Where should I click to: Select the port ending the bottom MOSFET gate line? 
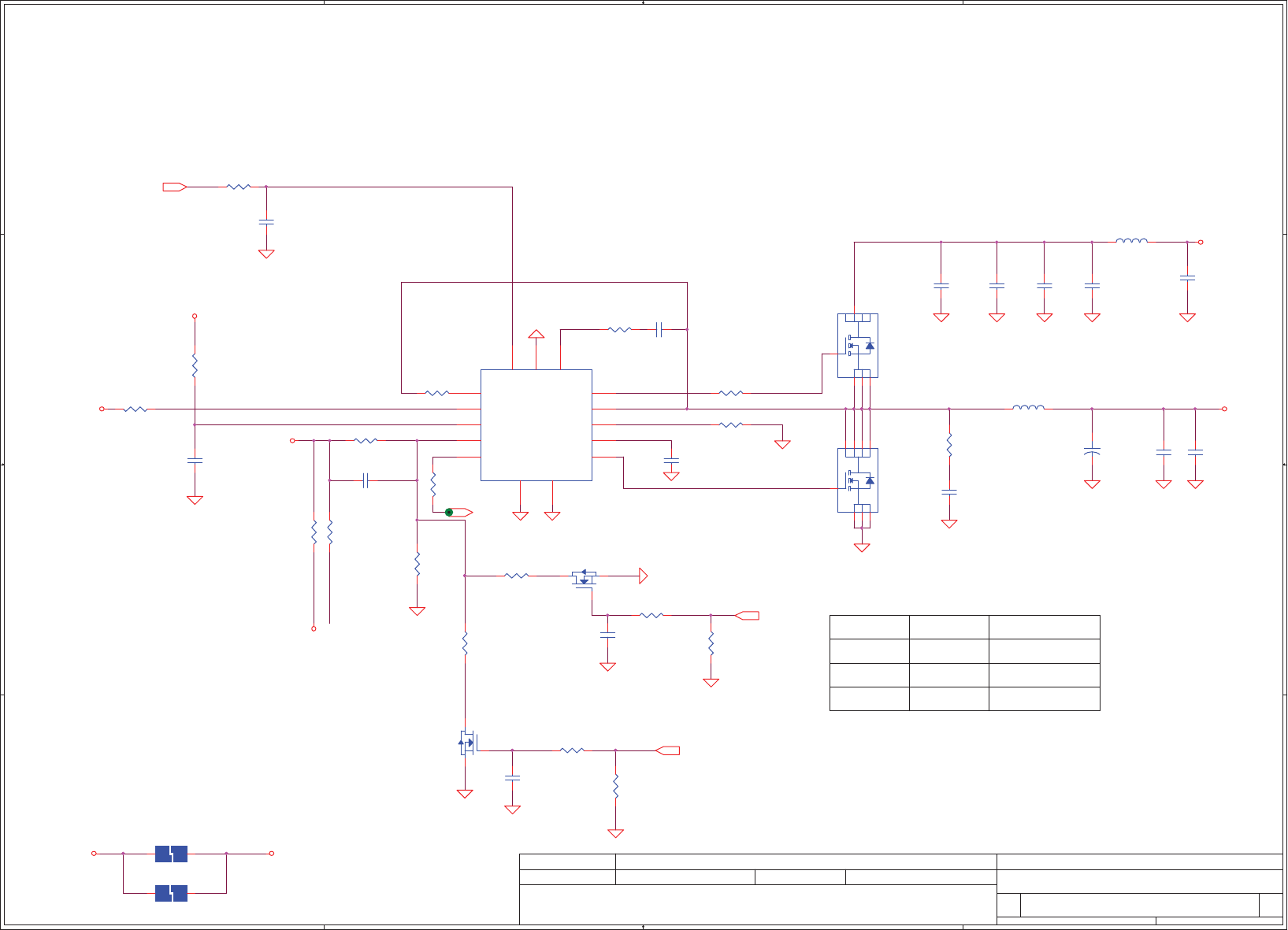click(x=667, y=750)
